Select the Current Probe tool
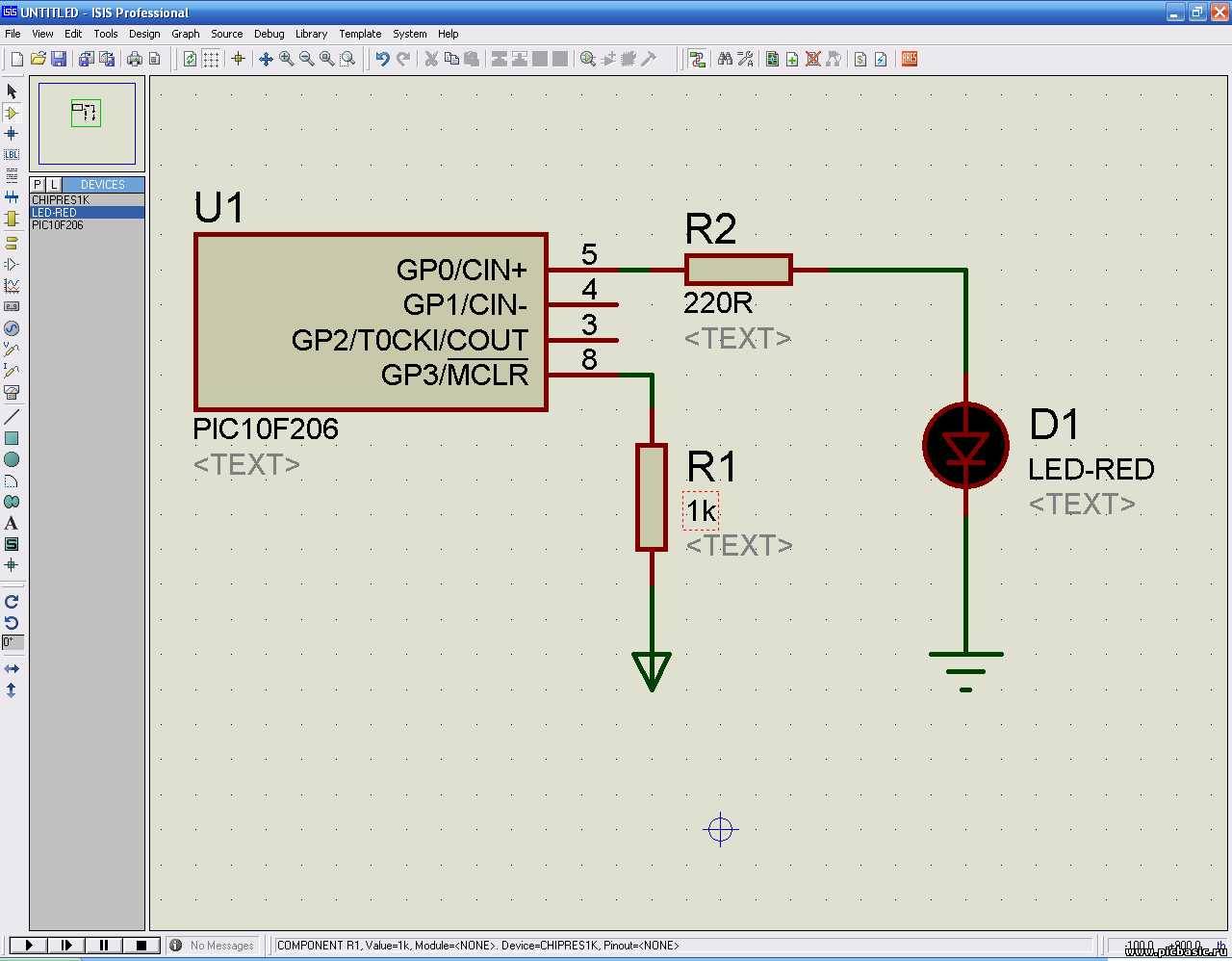This screenshot has width=1232, height=961. [x=12, y=370]
